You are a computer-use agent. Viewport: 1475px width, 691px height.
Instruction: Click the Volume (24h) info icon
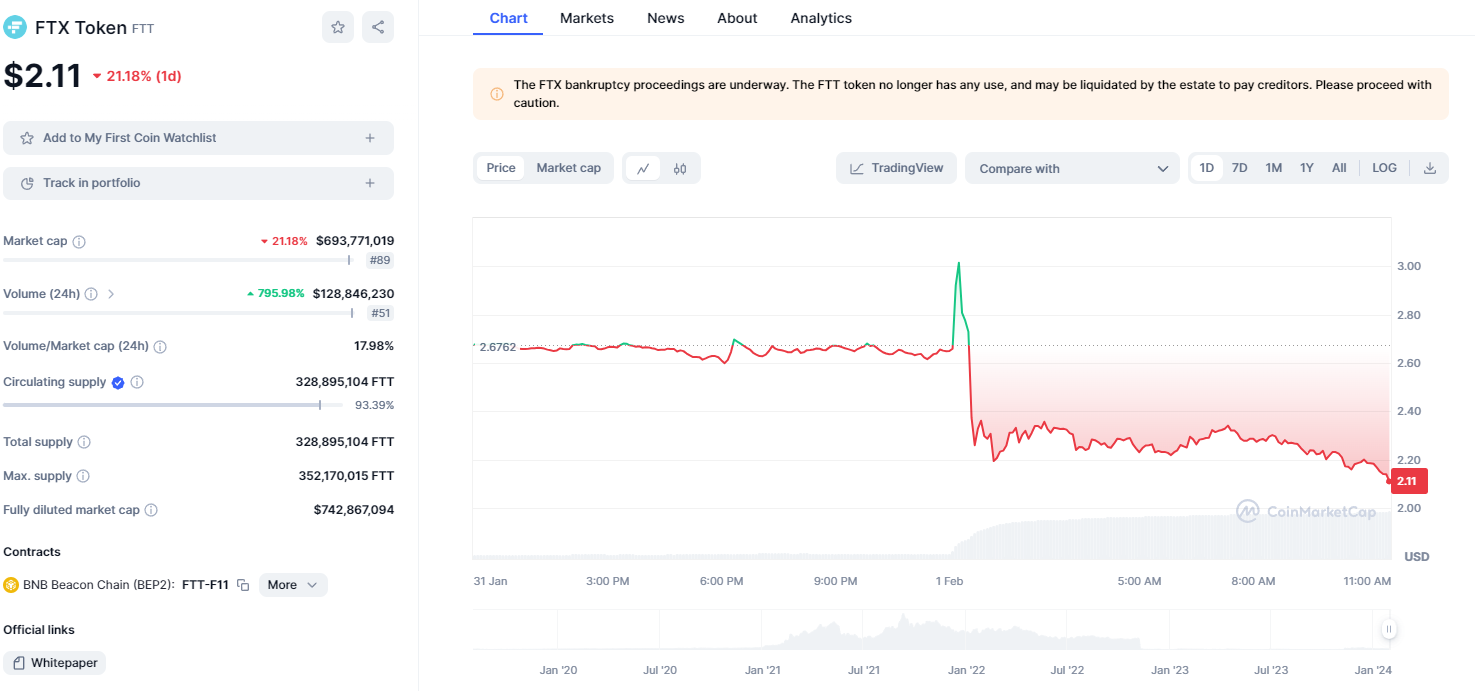91,294
